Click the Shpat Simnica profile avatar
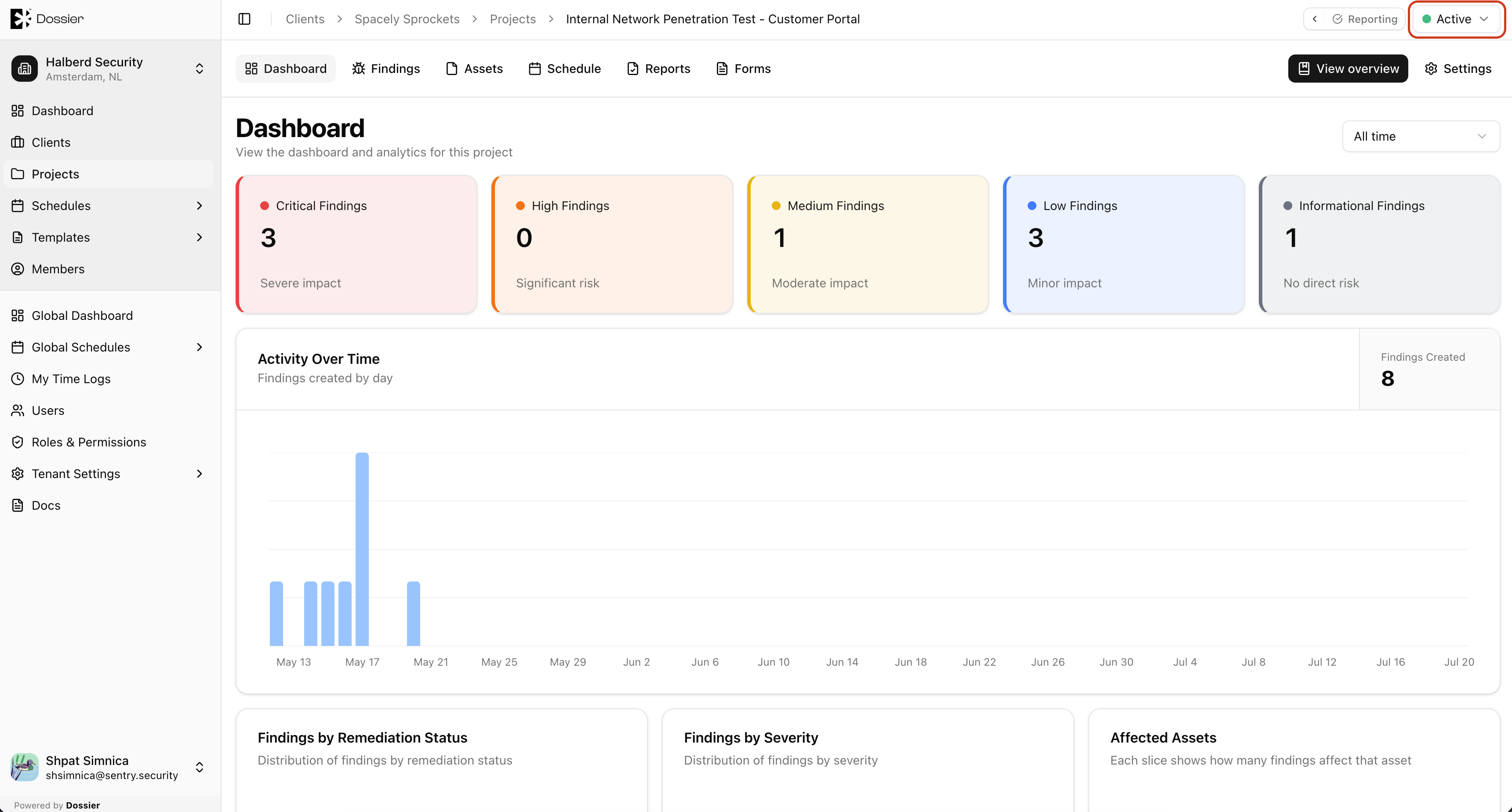The width and height of the screenshot is (1512, 812). 25,768
